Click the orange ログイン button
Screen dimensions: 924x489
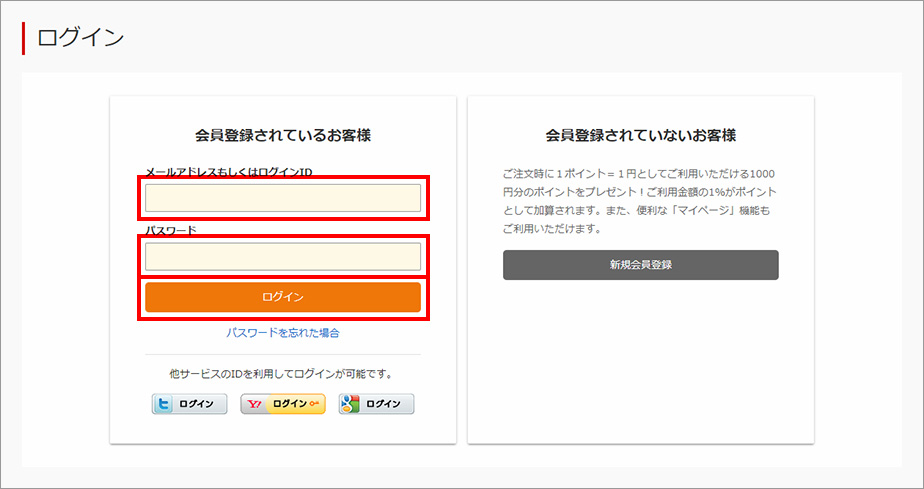coord(283,298)
